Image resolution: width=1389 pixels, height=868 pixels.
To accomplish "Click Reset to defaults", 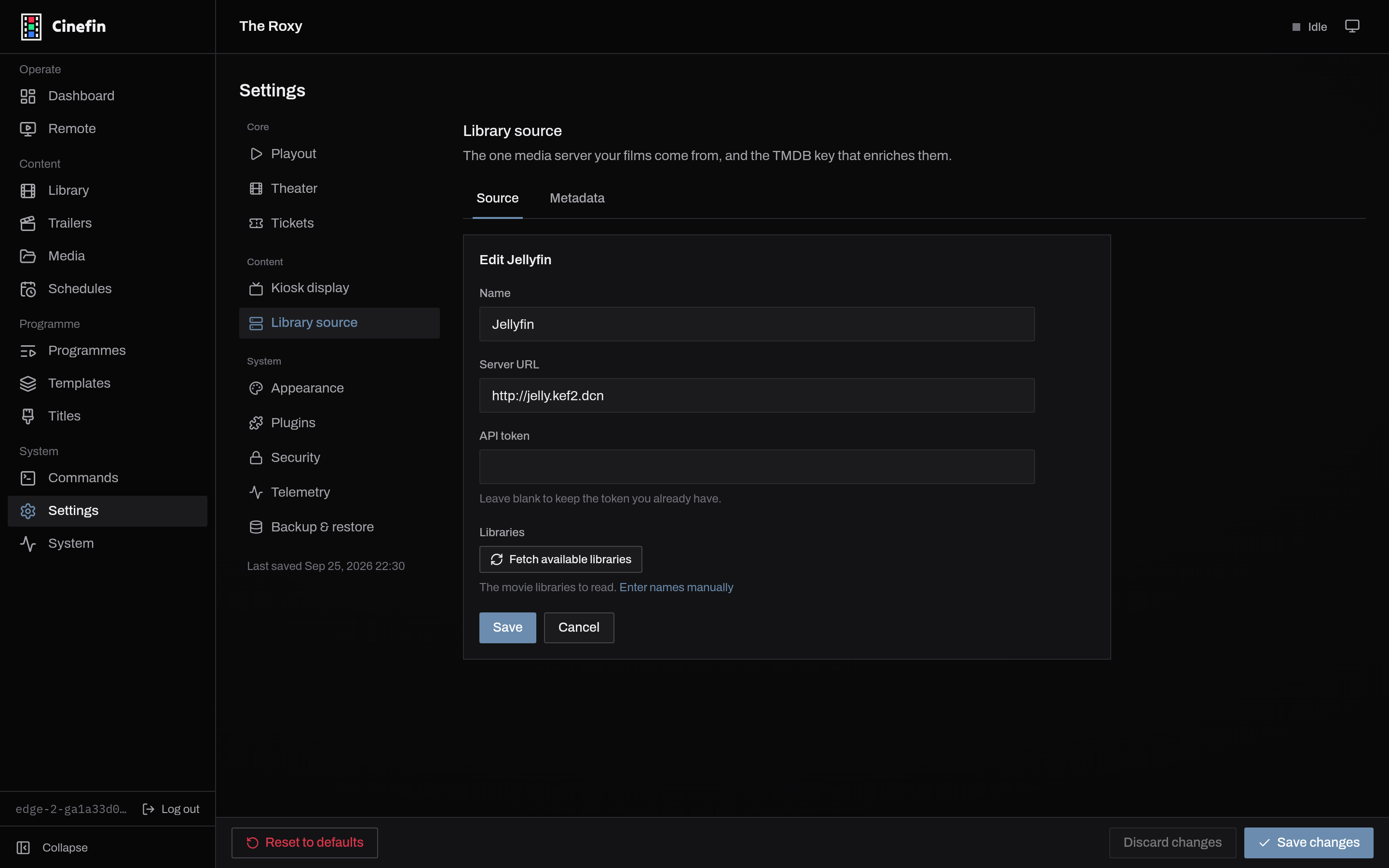I will [305, 842].
